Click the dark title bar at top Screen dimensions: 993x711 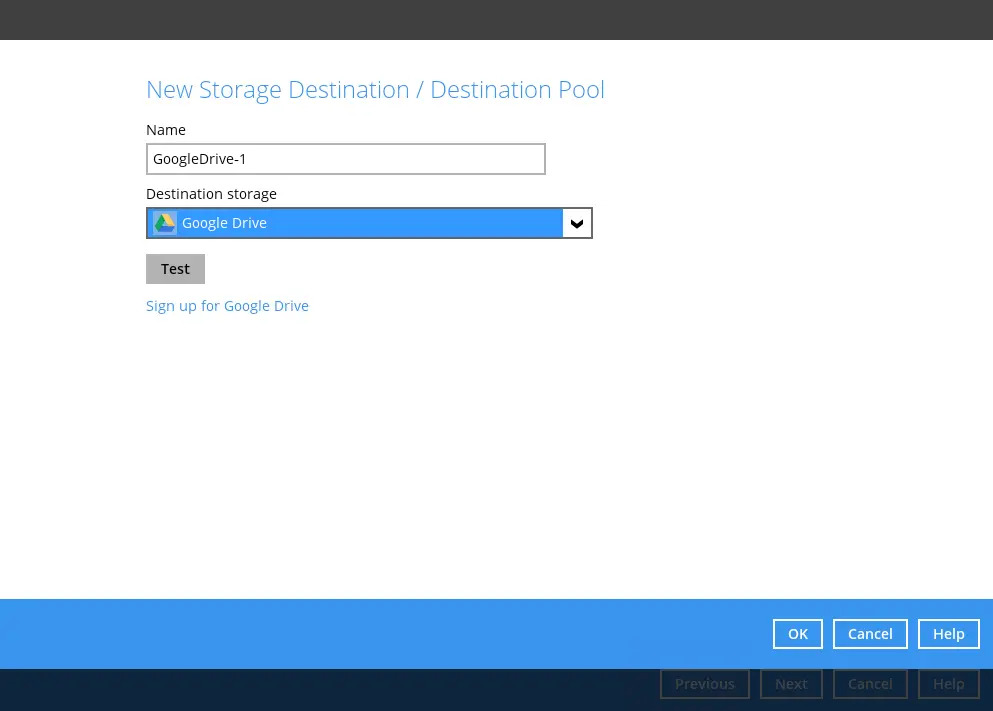(x=496, y=19)
